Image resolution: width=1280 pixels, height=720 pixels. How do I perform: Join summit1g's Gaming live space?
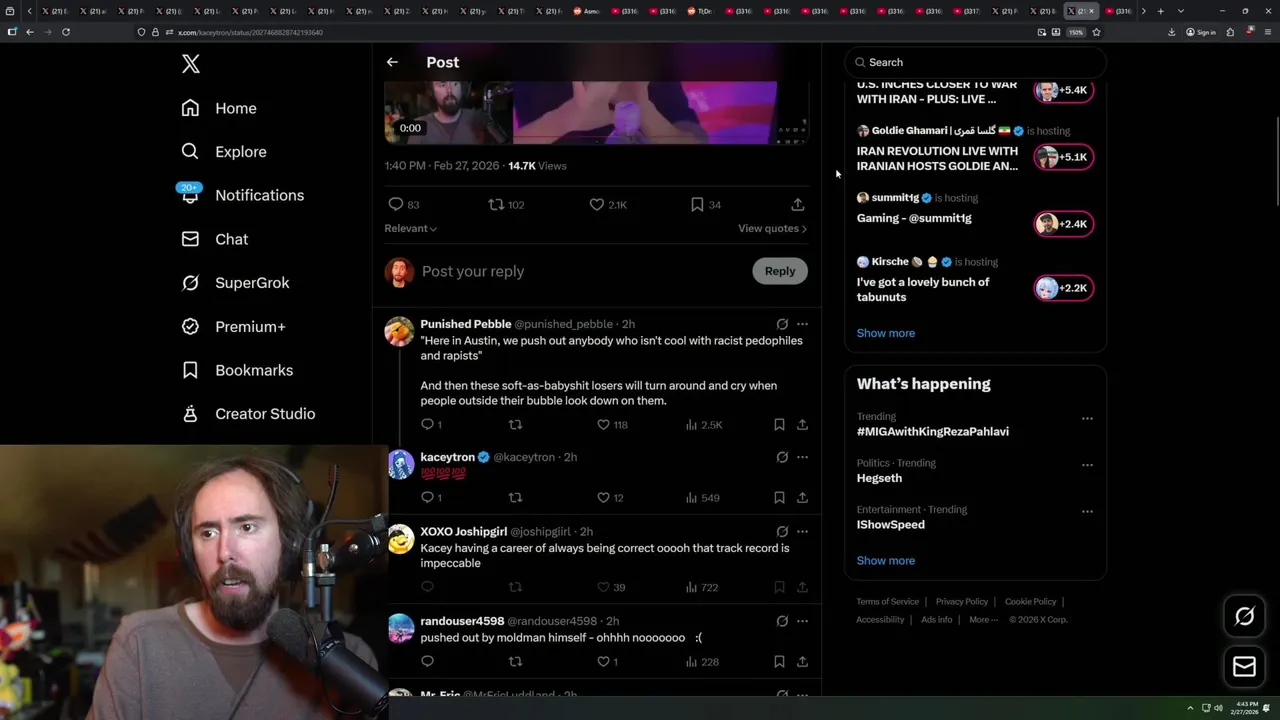(1064, 224)
